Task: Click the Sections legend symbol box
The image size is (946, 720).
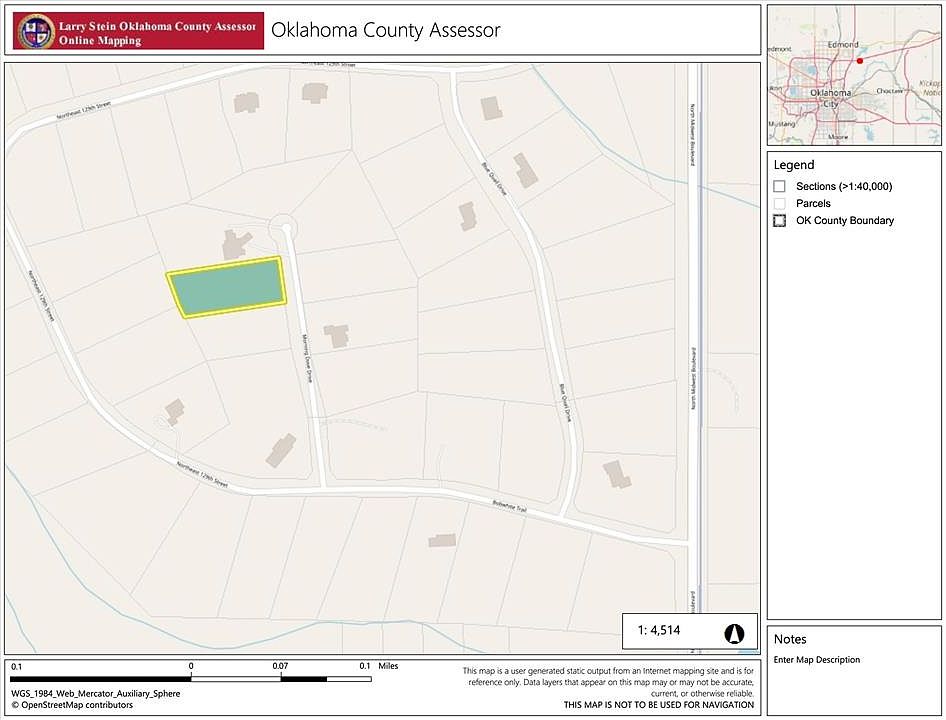Action: point(779,186)
